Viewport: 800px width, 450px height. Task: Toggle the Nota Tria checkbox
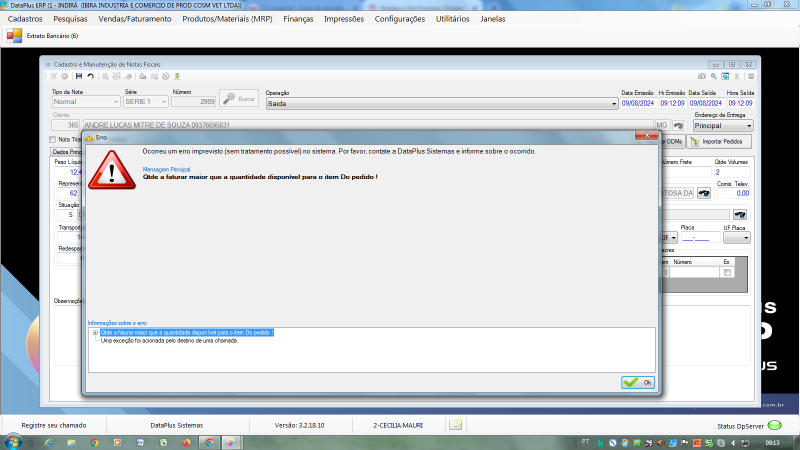53,139
